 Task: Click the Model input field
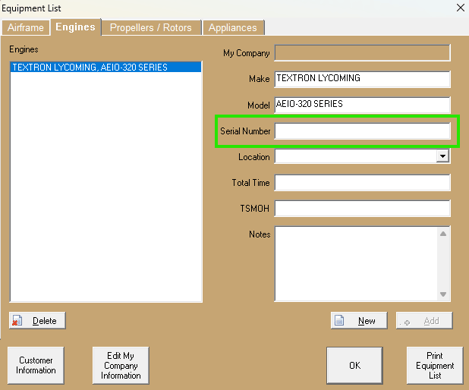(362, 105)
